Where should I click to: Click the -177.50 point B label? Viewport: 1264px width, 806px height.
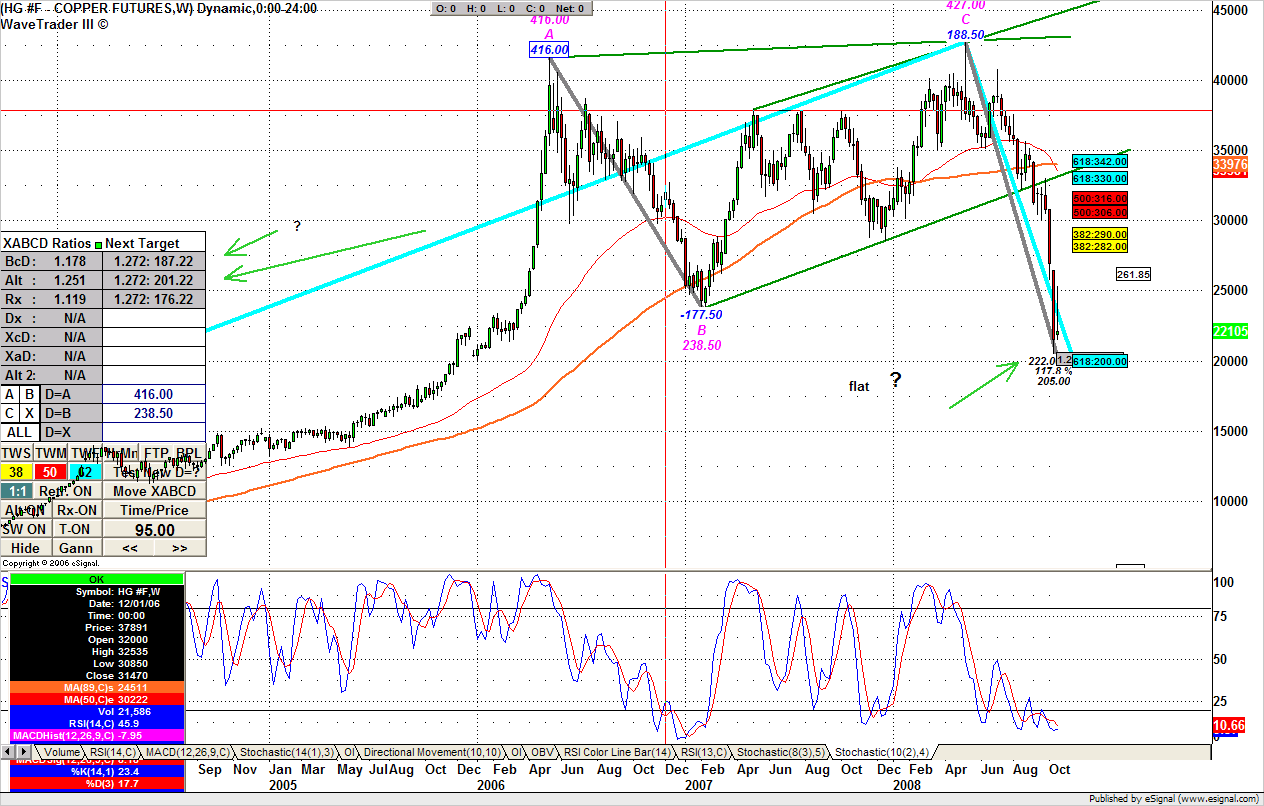pos(701,314)
